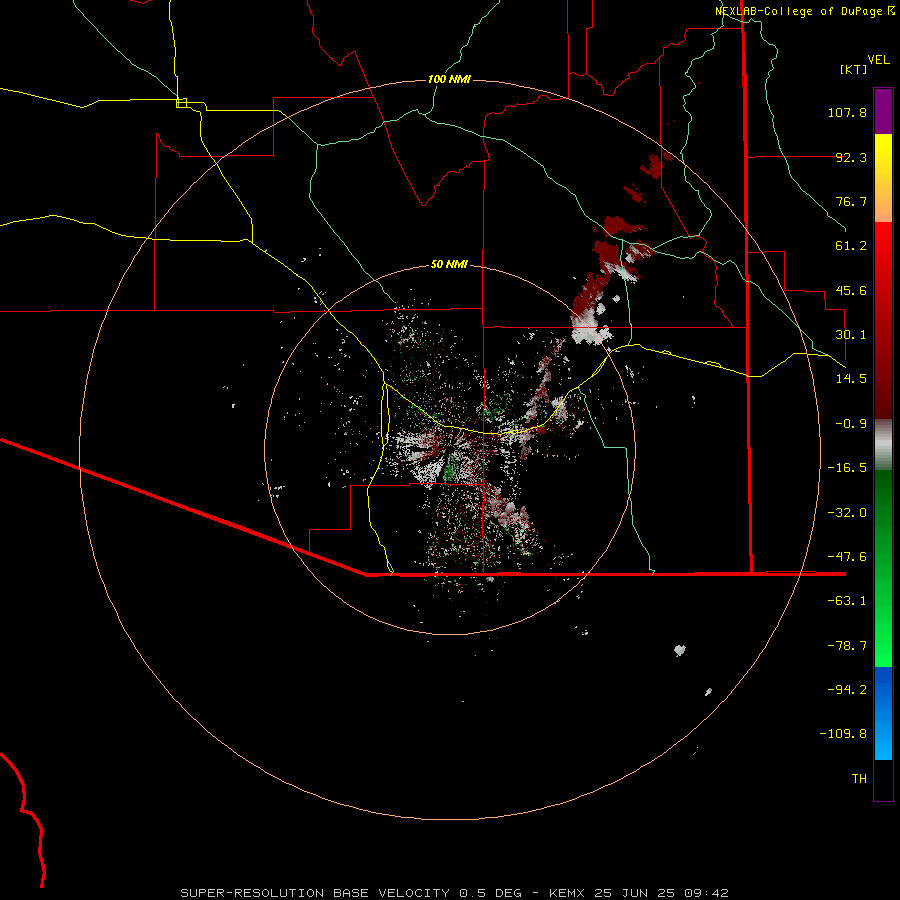The image size is (900, 900).
Task: Click the 92.3 velocity scale value
Action: 851,157
